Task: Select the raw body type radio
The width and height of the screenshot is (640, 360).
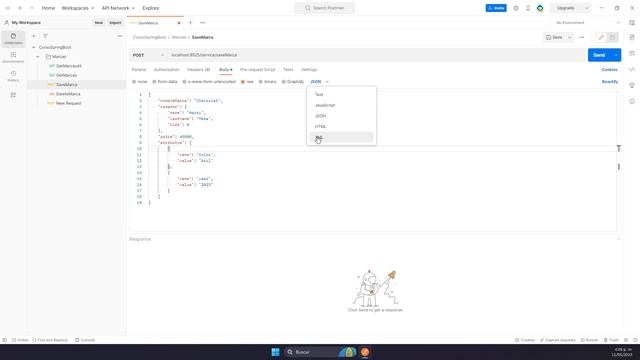Action: point(242,82)
